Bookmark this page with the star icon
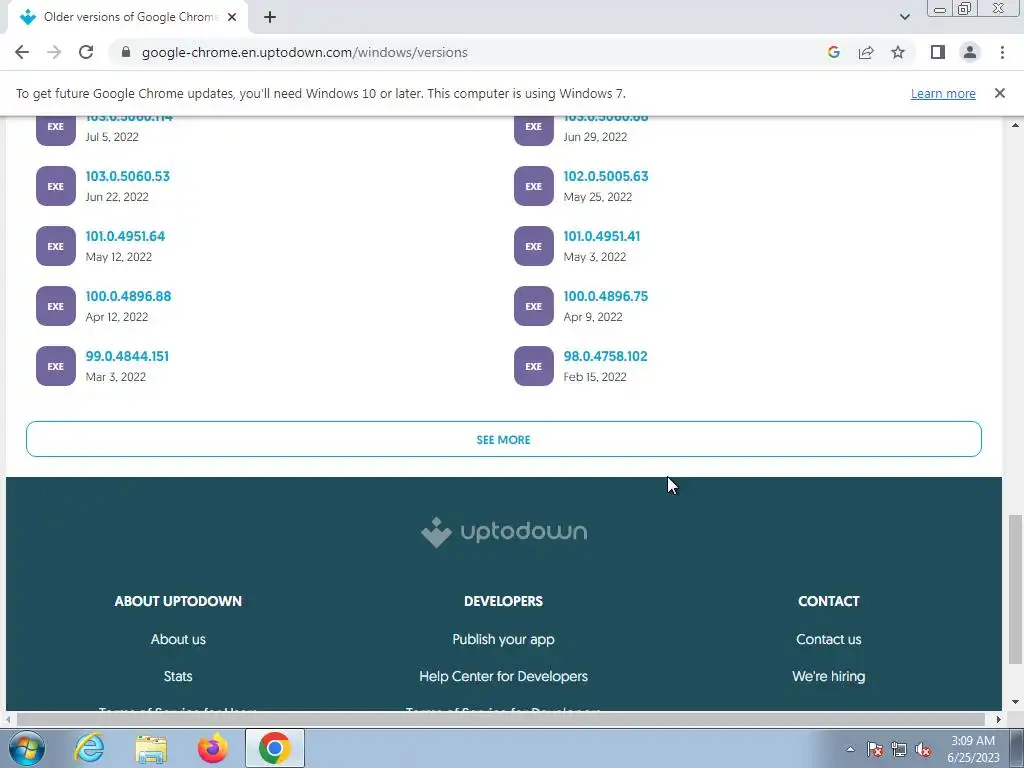 pos(898,52)
